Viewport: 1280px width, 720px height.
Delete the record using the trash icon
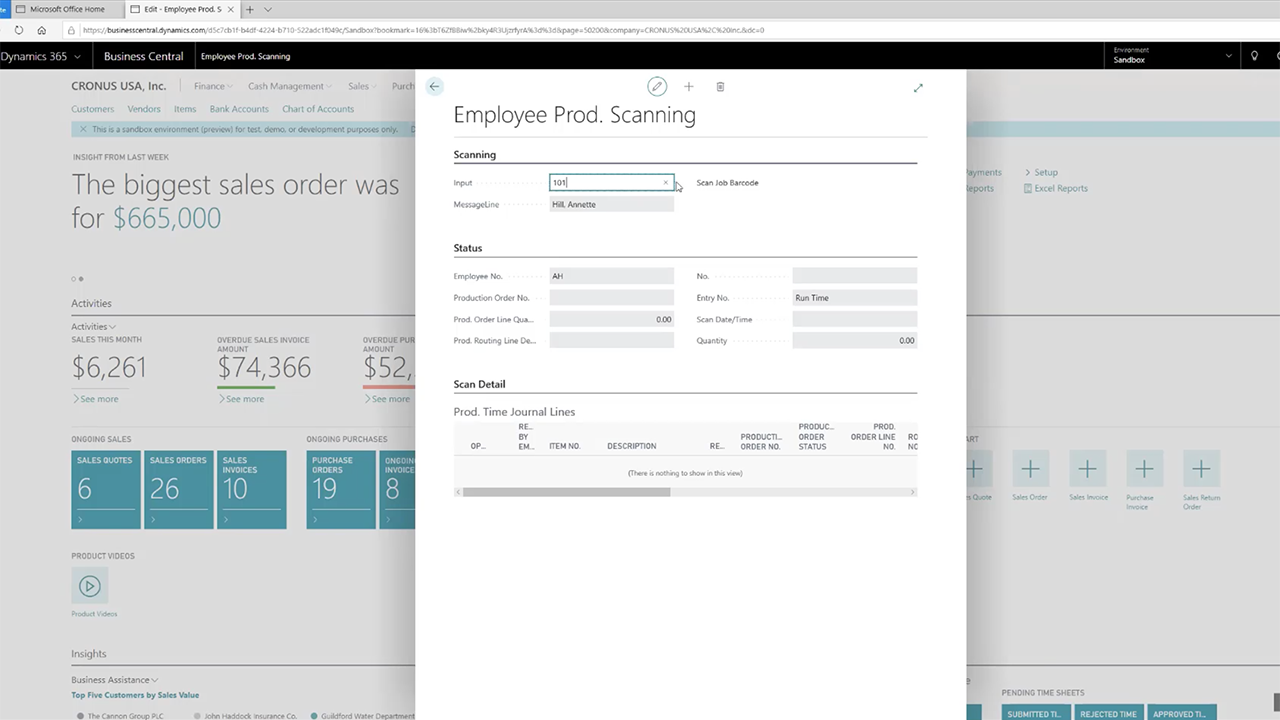coord(720,87)
